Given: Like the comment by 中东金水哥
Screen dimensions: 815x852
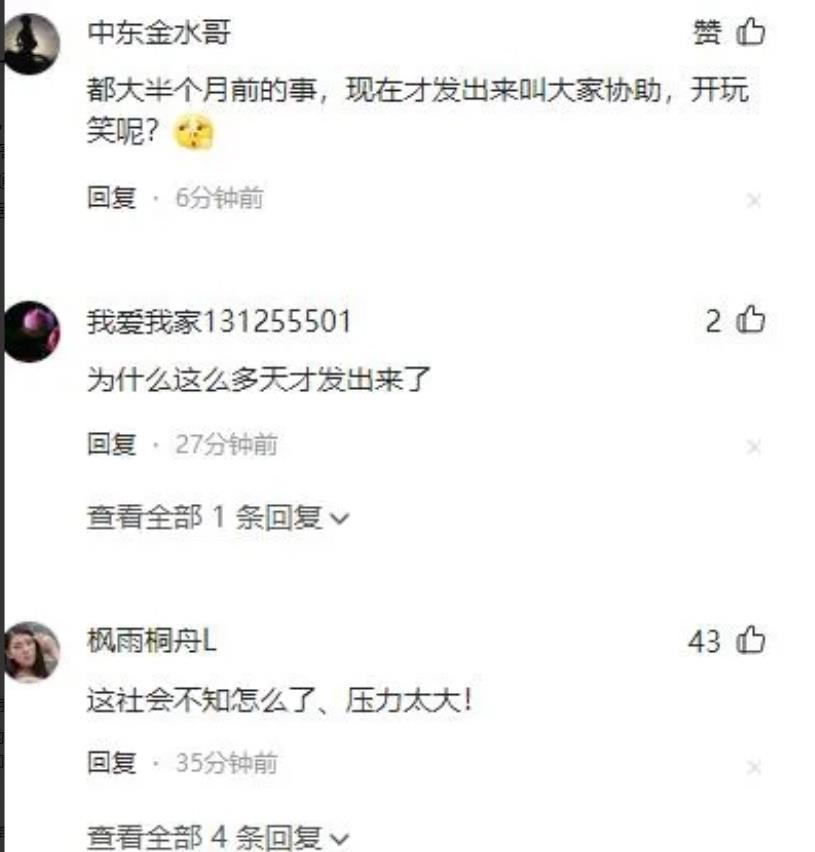Looking at the screenshot, I should 751,32.
